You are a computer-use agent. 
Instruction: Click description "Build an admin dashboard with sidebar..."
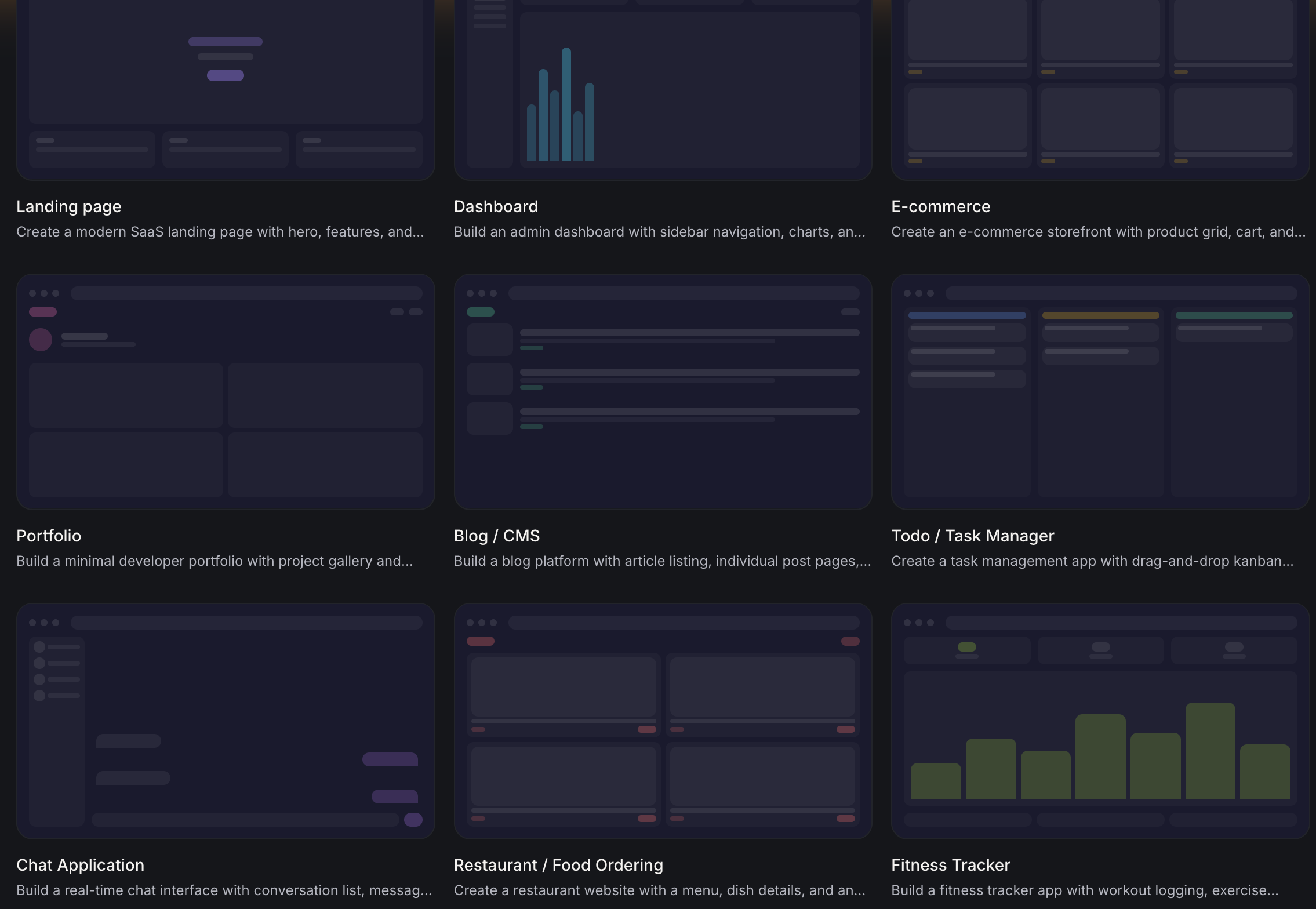(x=660, y=232)
